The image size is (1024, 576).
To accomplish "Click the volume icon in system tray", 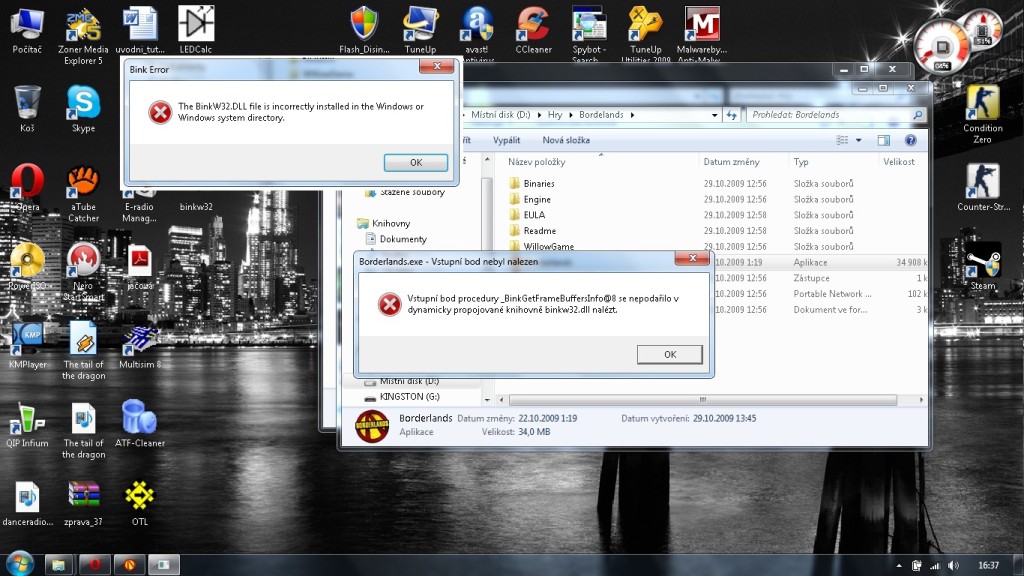I will pos(953,566).
